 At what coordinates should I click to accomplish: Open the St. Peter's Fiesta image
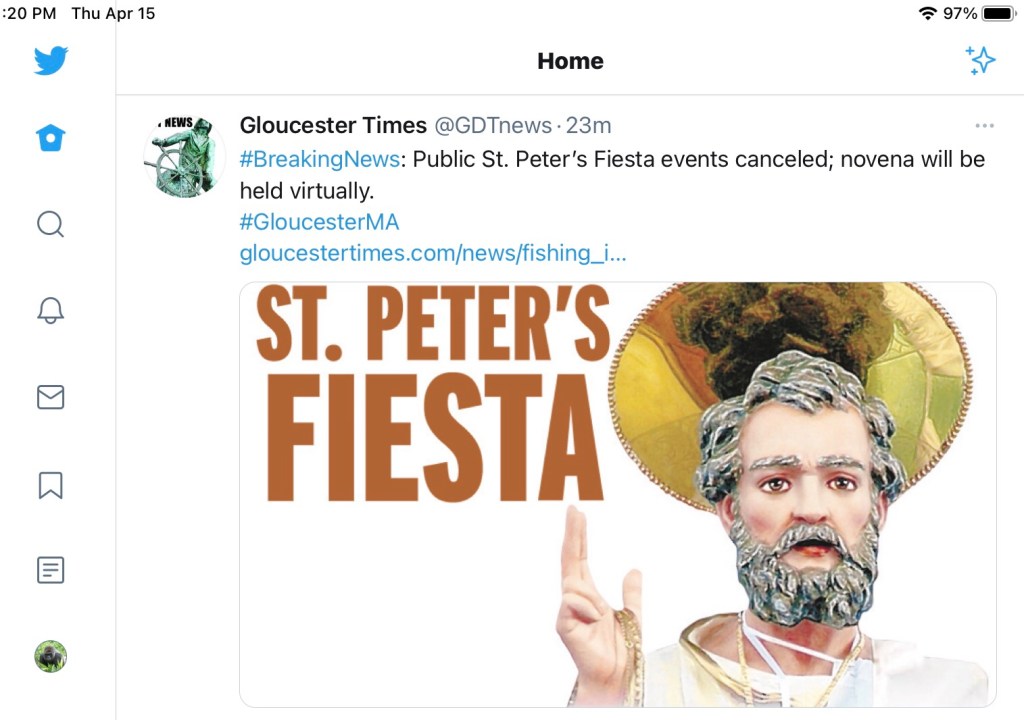point(617,494)
